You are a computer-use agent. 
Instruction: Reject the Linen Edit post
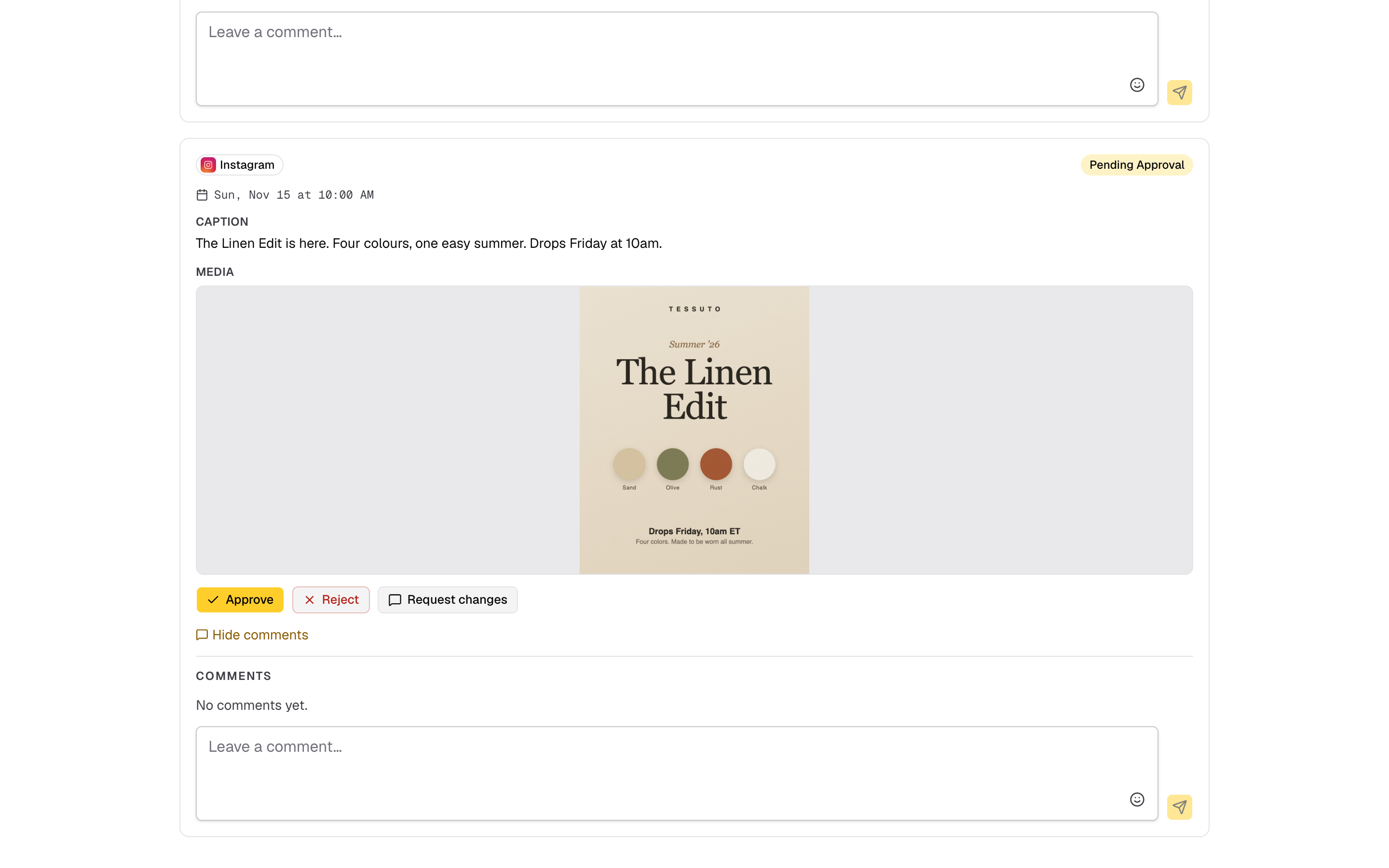tap(330, 599)
